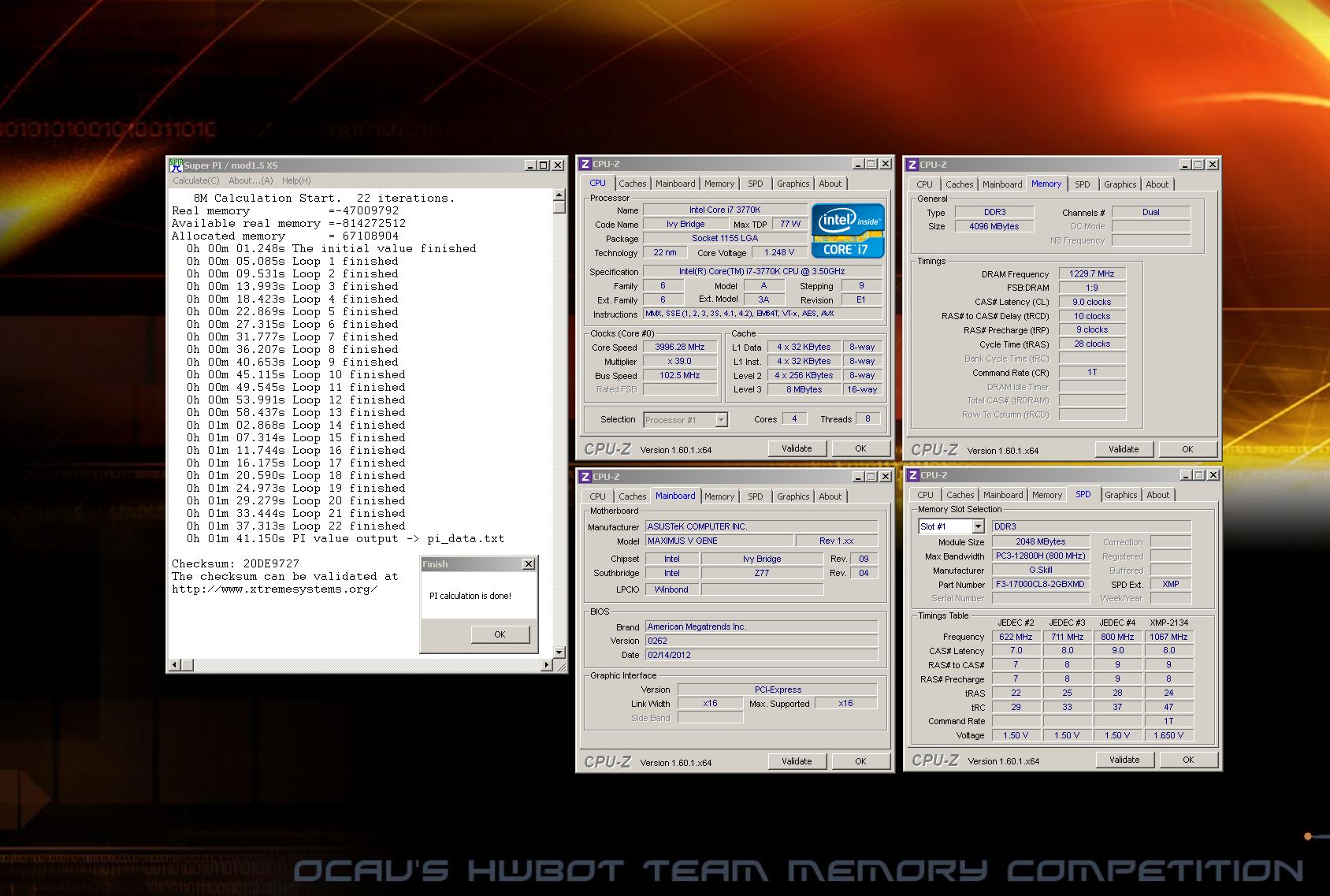Click Max Bandwidth PC3-12800H (800 MHz) field

click(x=1040, y=556)
